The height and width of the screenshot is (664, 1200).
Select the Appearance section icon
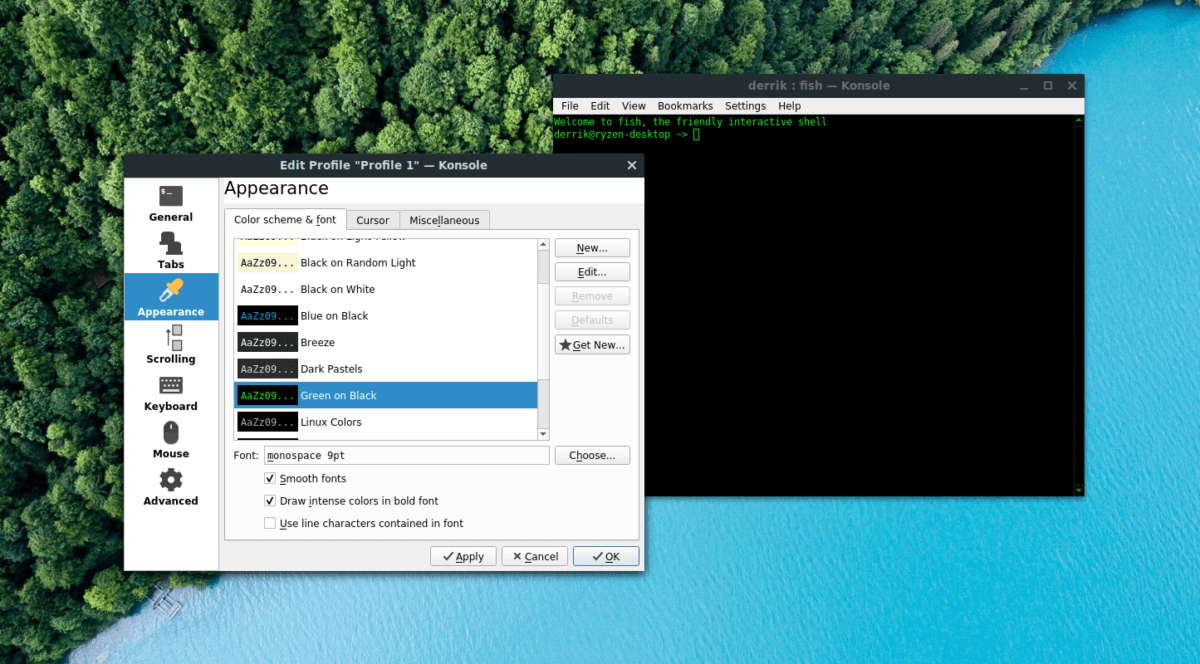[x=171, y=291]
